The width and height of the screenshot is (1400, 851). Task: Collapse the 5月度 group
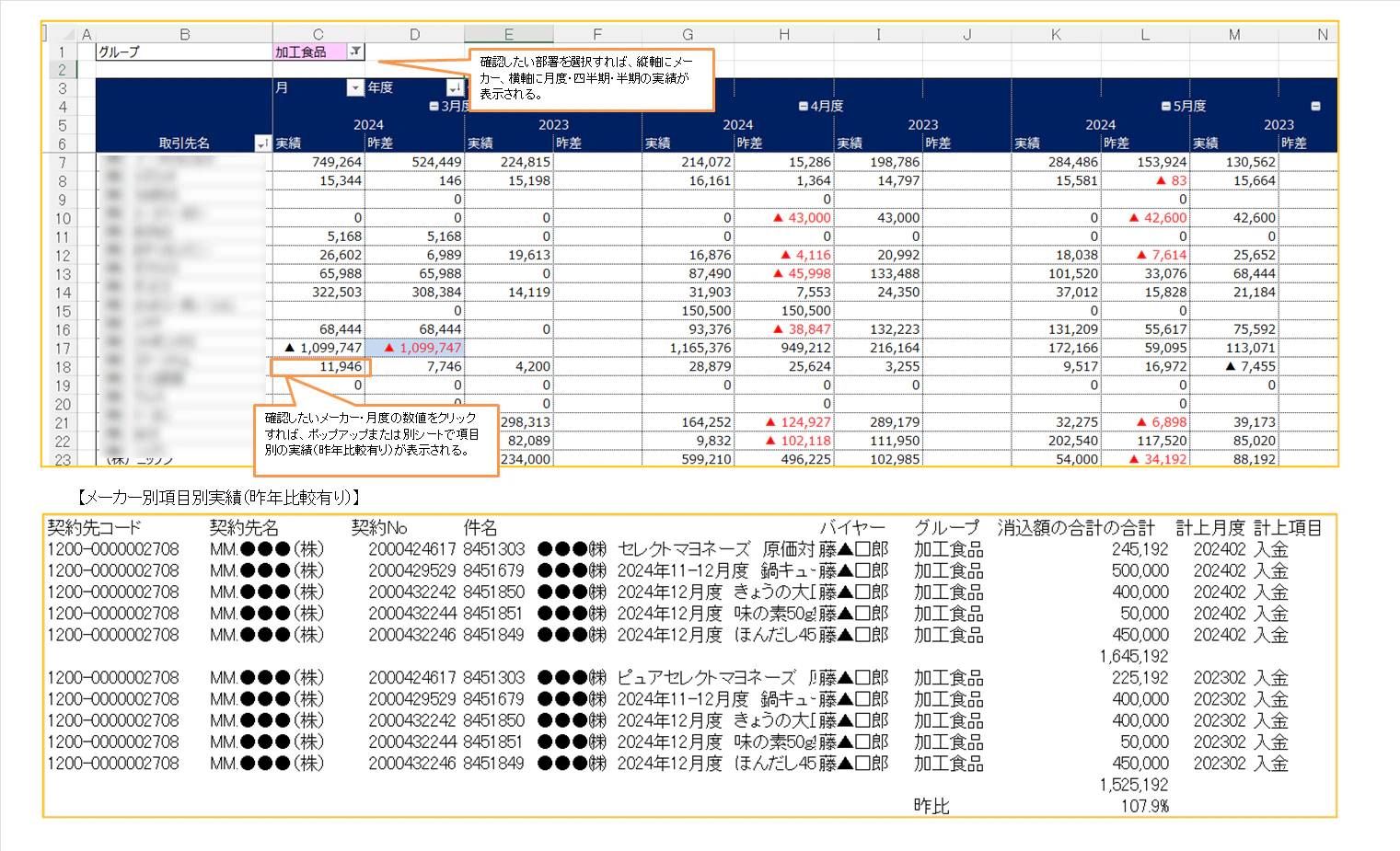point(1166,107)
